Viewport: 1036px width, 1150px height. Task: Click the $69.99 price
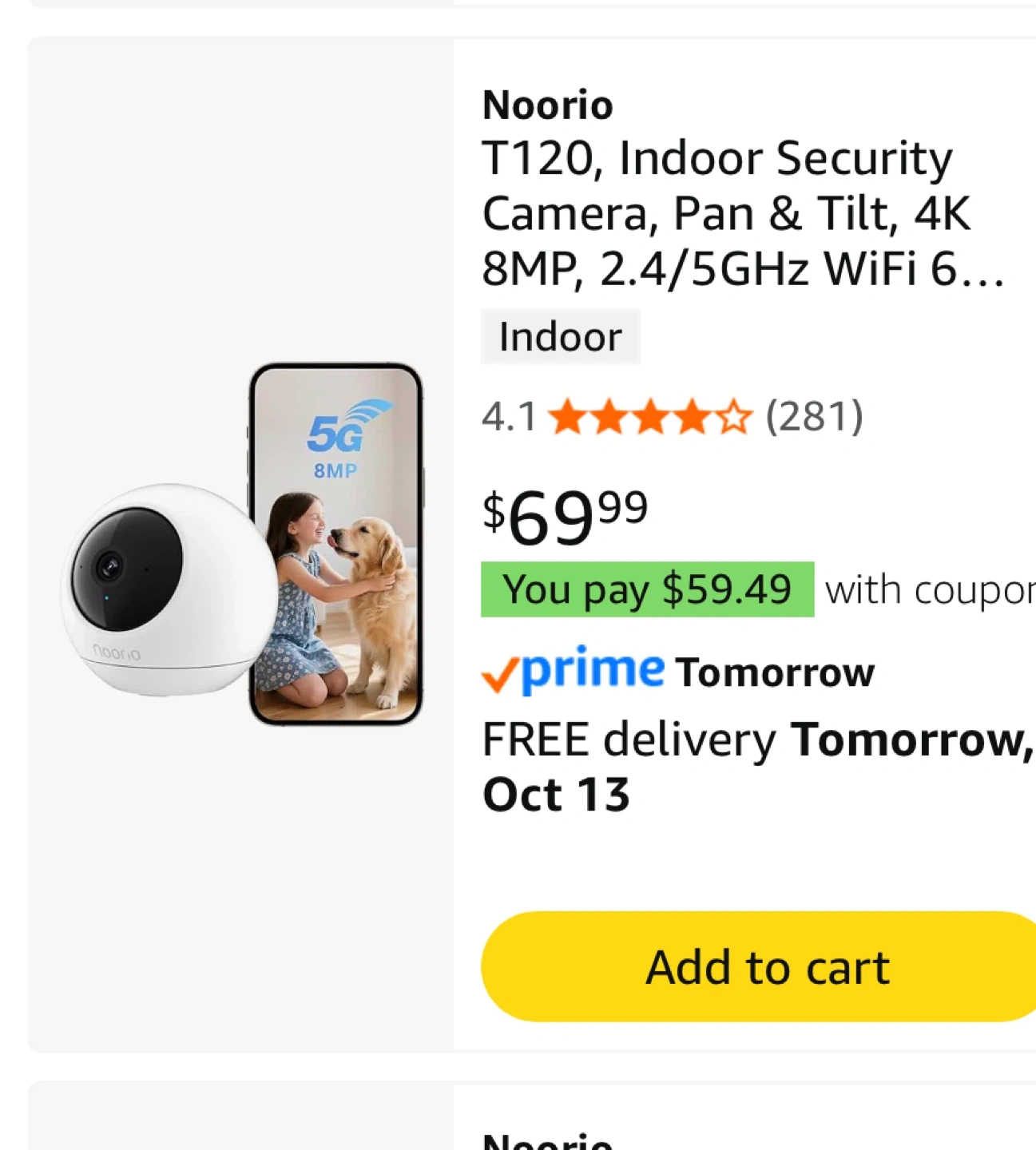565,517
